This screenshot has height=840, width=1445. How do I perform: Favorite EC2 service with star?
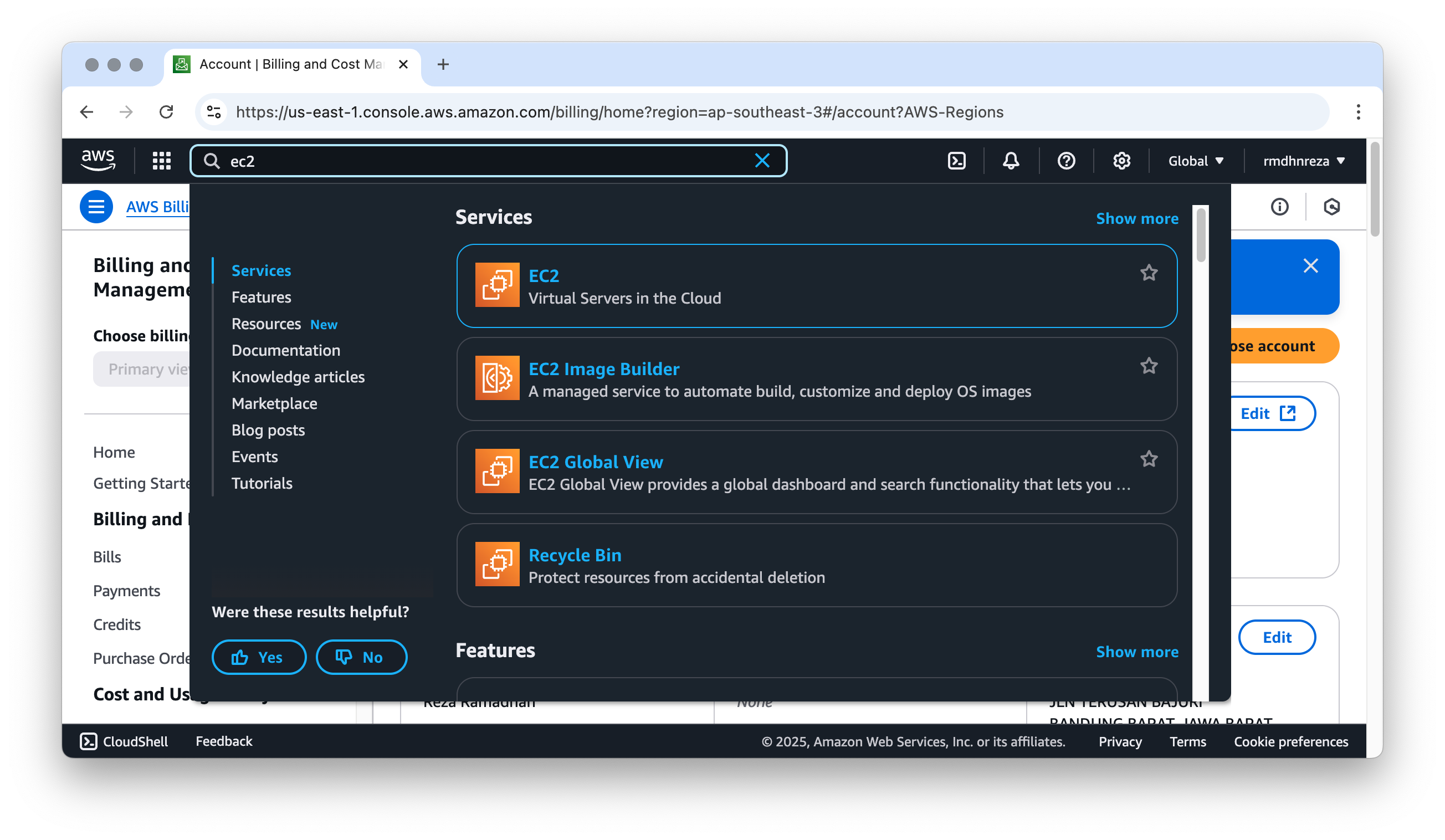[x=1148, y=273]
